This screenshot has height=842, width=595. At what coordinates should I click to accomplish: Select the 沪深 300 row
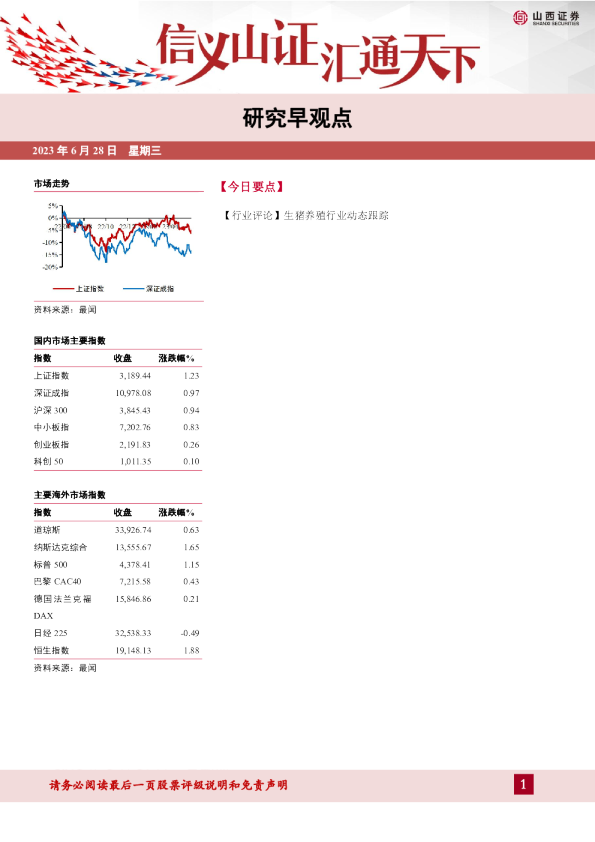click(x=118, y=410)
